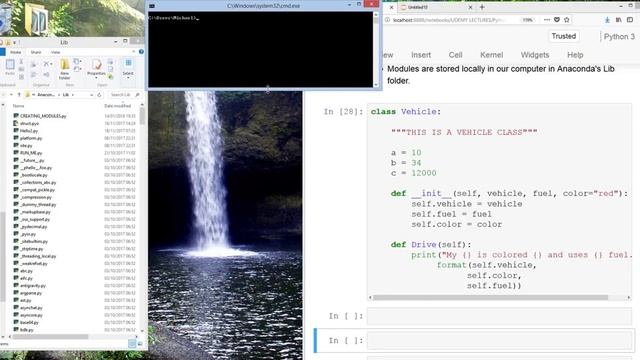Switch to details view icon in Explorer status bar
This screenshot has height=360, width=640.
pyautogui.click(x=132, y=344)
